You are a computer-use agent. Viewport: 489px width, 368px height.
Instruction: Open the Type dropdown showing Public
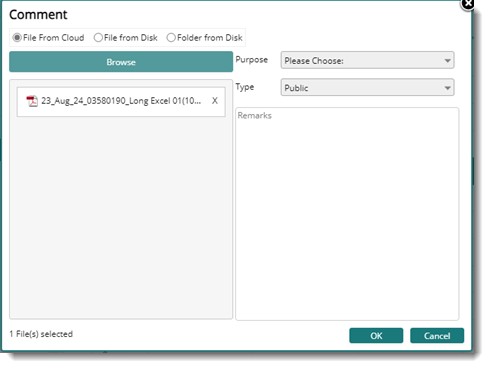[367, 88]
